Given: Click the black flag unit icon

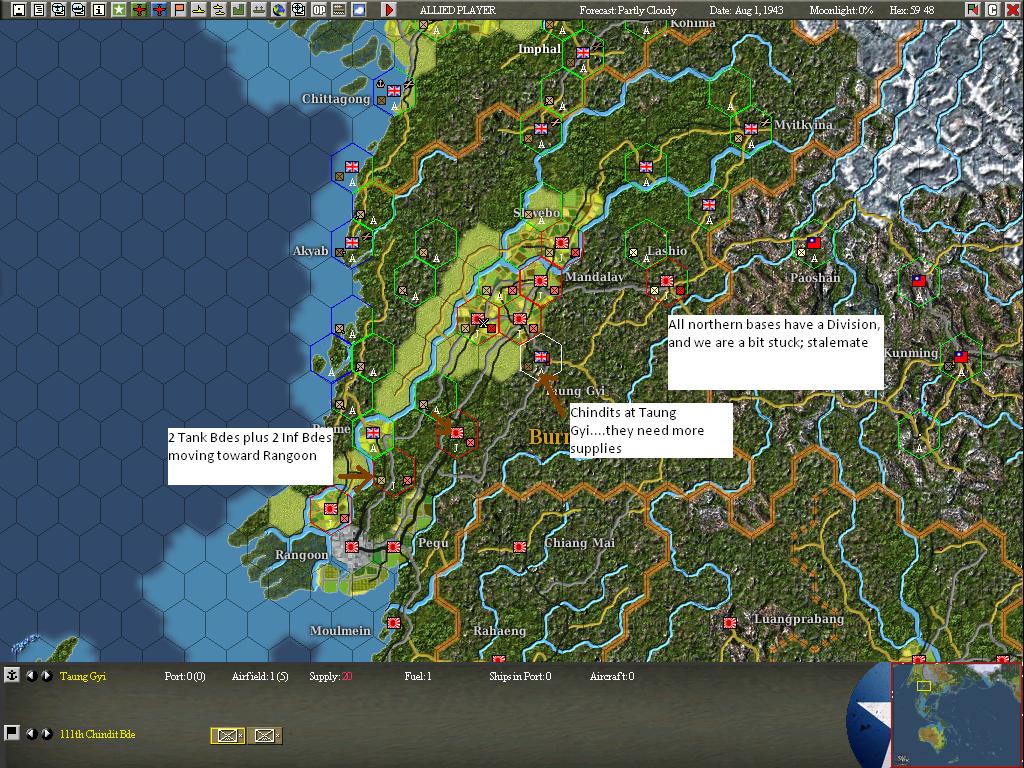Looking at the screenshot, I should [x=12, y=733].
